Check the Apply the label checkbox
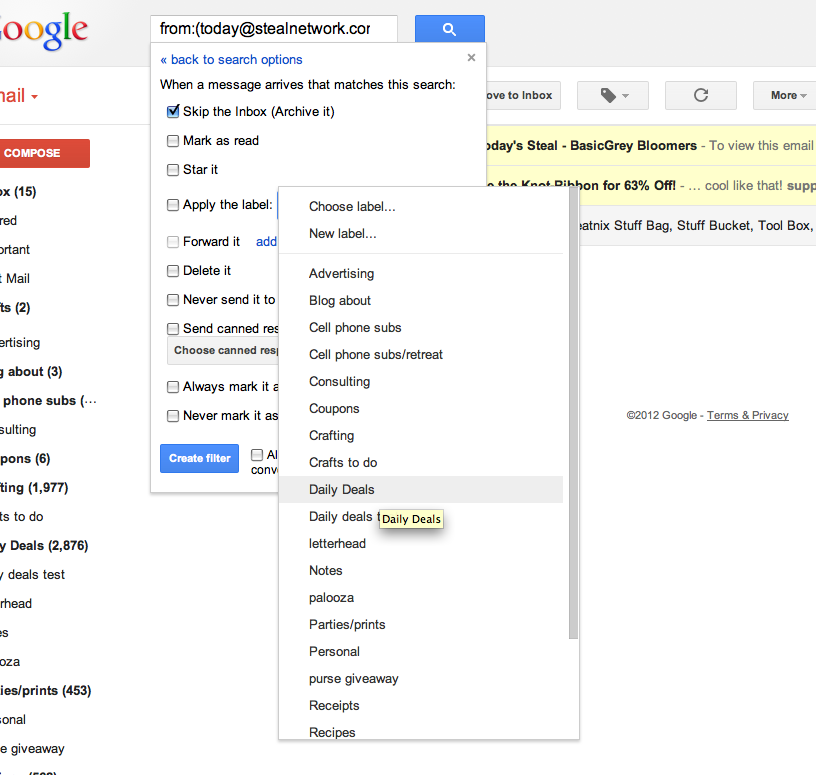The image size is (816, 775). [173, 205]
